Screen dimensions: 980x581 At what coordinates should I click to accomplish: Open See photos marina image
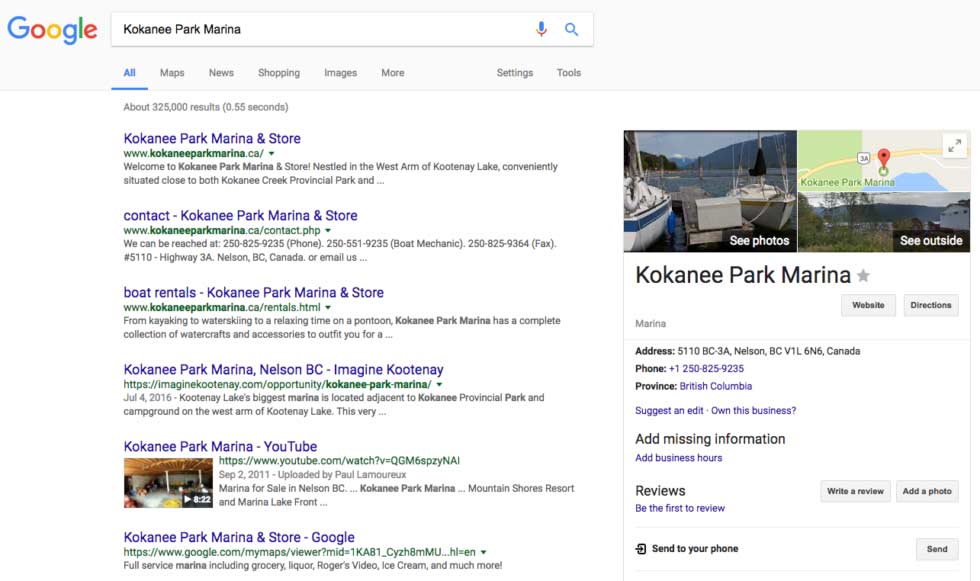tap(711, 191)
